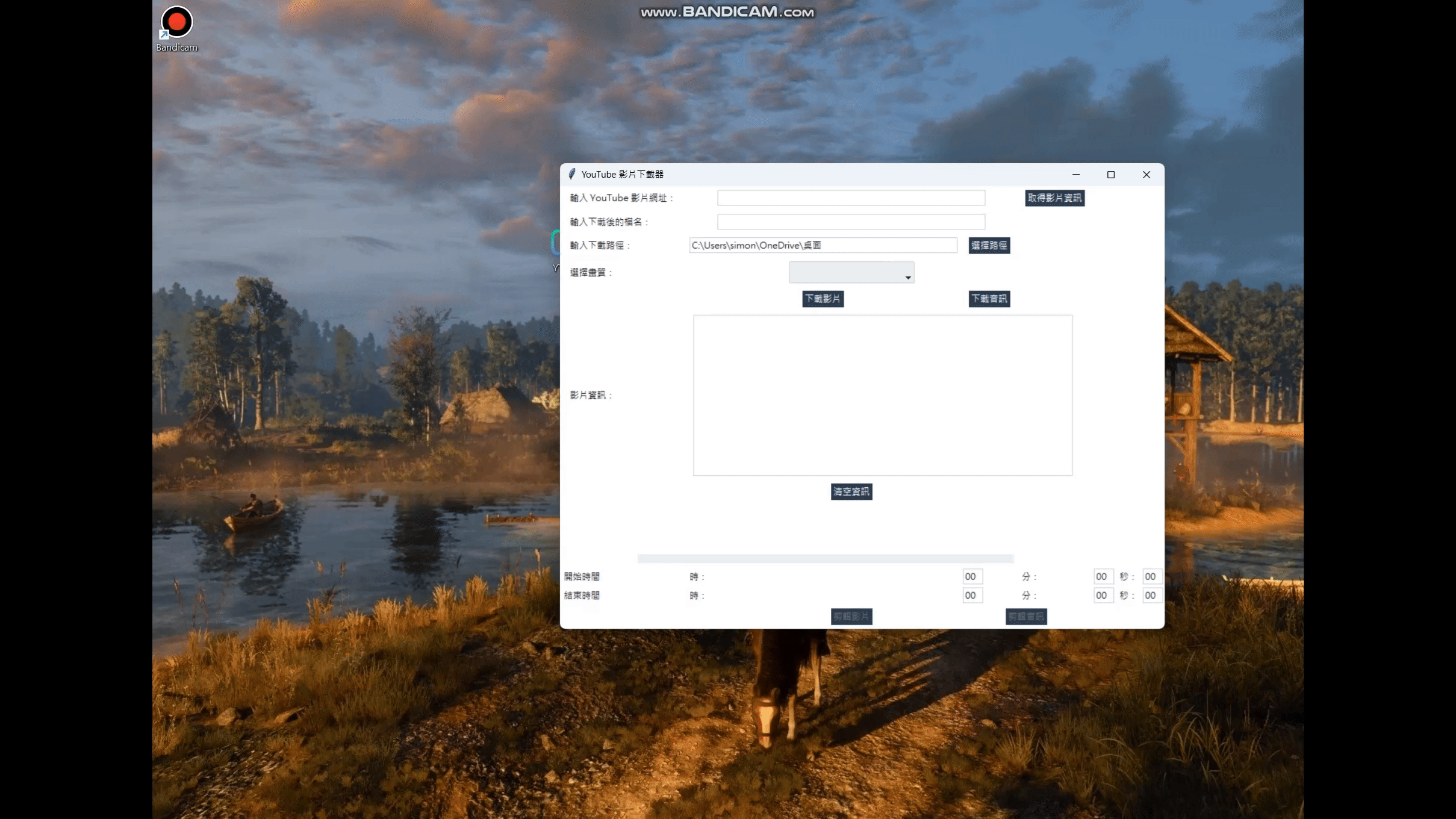This screenshot has width=1456, height=819.
Task: Close the YouTube 影片下載器 window
Action: click(x=1146, y=174)
